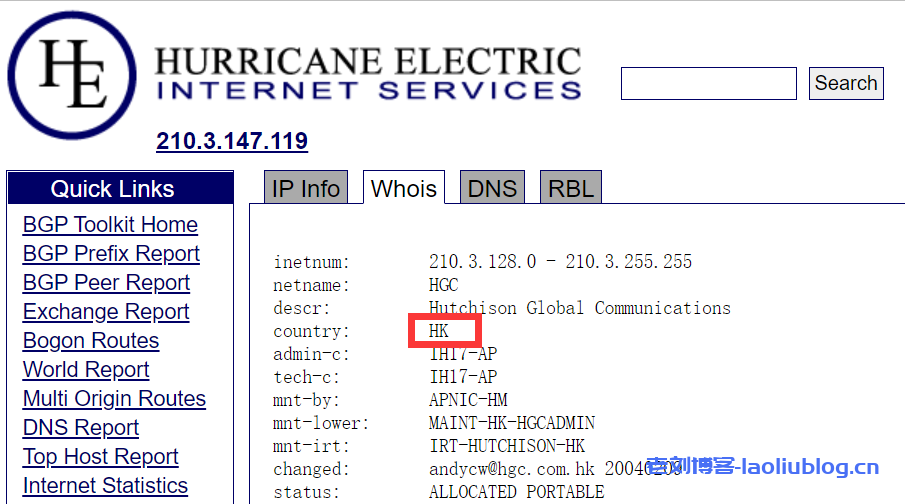
Task: View the Bogon Routes page
Action: [91, 341]
